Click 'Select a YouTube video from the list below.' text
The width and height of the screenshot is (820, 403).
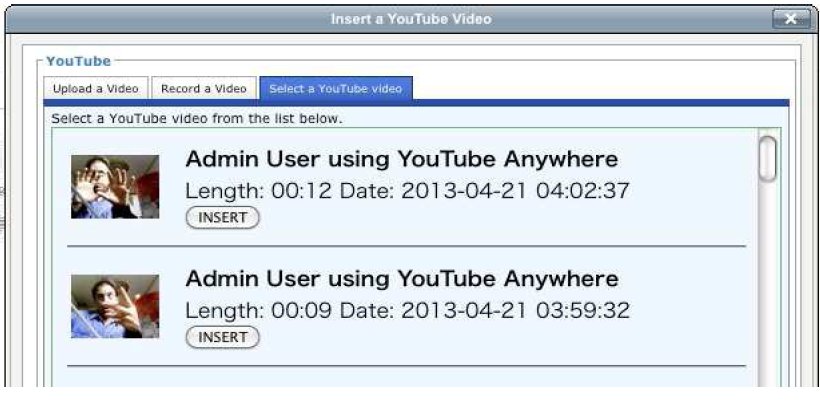tap(197, 119)
